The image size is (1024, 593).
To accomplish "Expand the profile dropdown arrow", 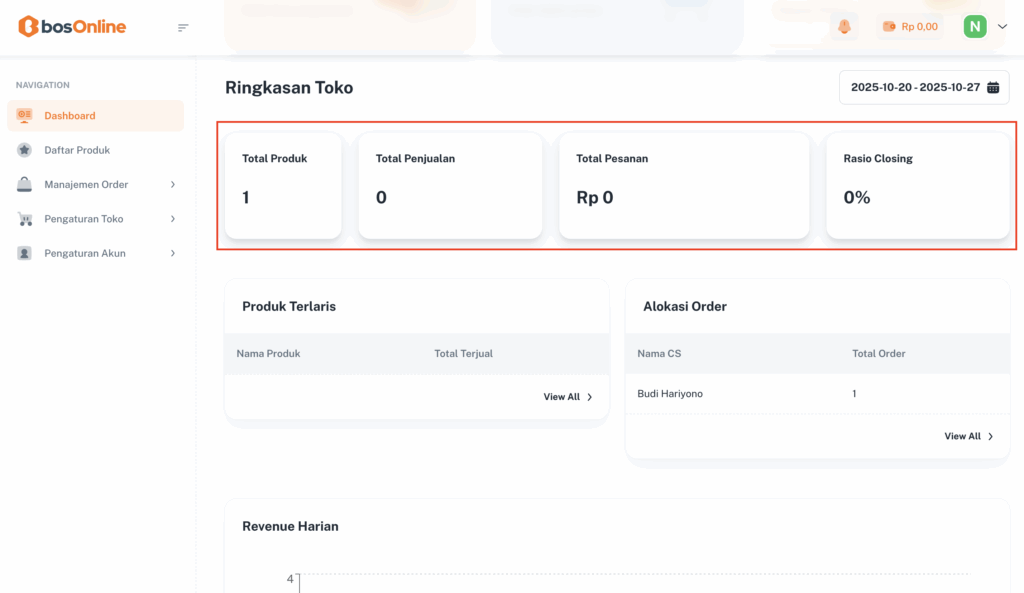I will [1003, 27].
